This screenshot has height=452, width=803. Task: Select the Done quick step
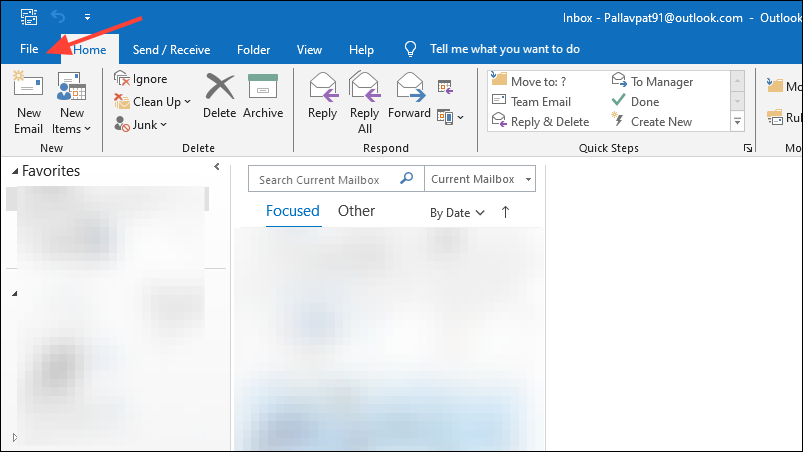pos(636,101)
